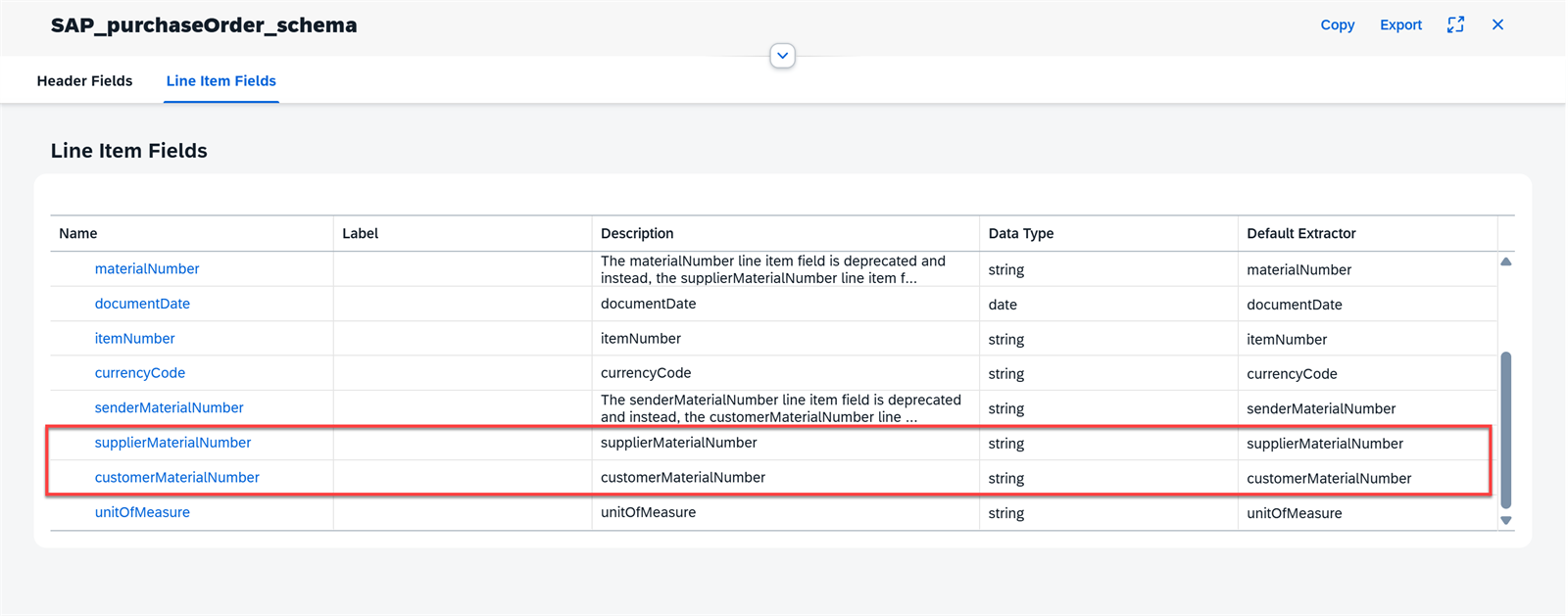Click string data type in customerMaterialNumber row
Image resolution: width=1568 pixels, height=616 pixels.
tap(1005, 478)
